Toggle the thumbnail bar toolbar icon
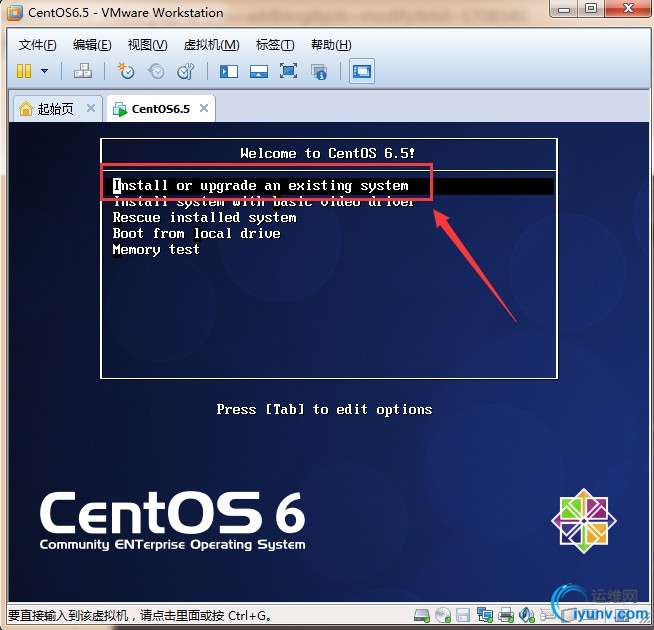The width and height of the screenshot is (654, 630). tap(259, 71)
